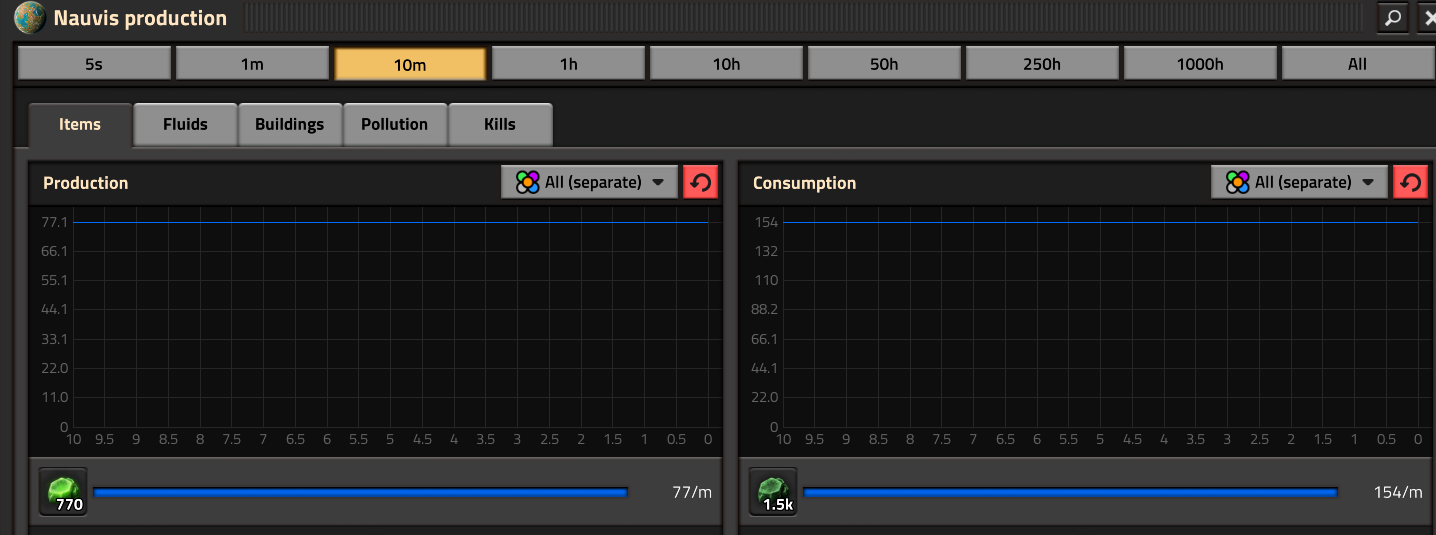1436x535 pixels.
Task: Click the Production panel heading
Action: (86, 183)
